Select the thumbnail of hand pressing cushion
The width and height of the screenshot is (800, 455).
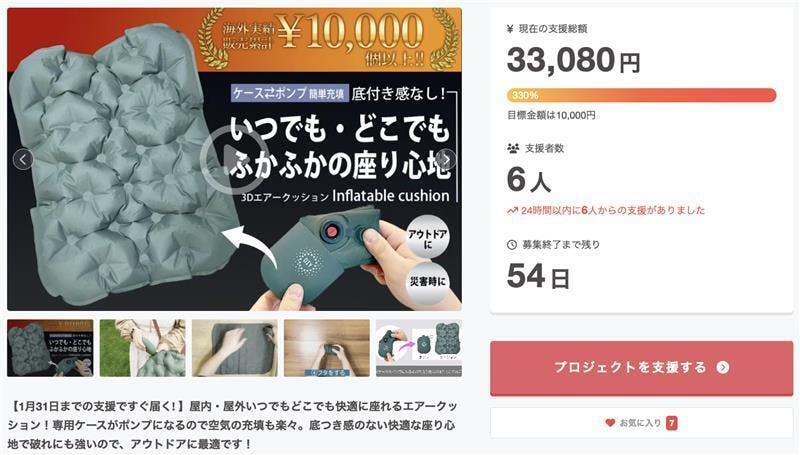[x=234, y=348]
